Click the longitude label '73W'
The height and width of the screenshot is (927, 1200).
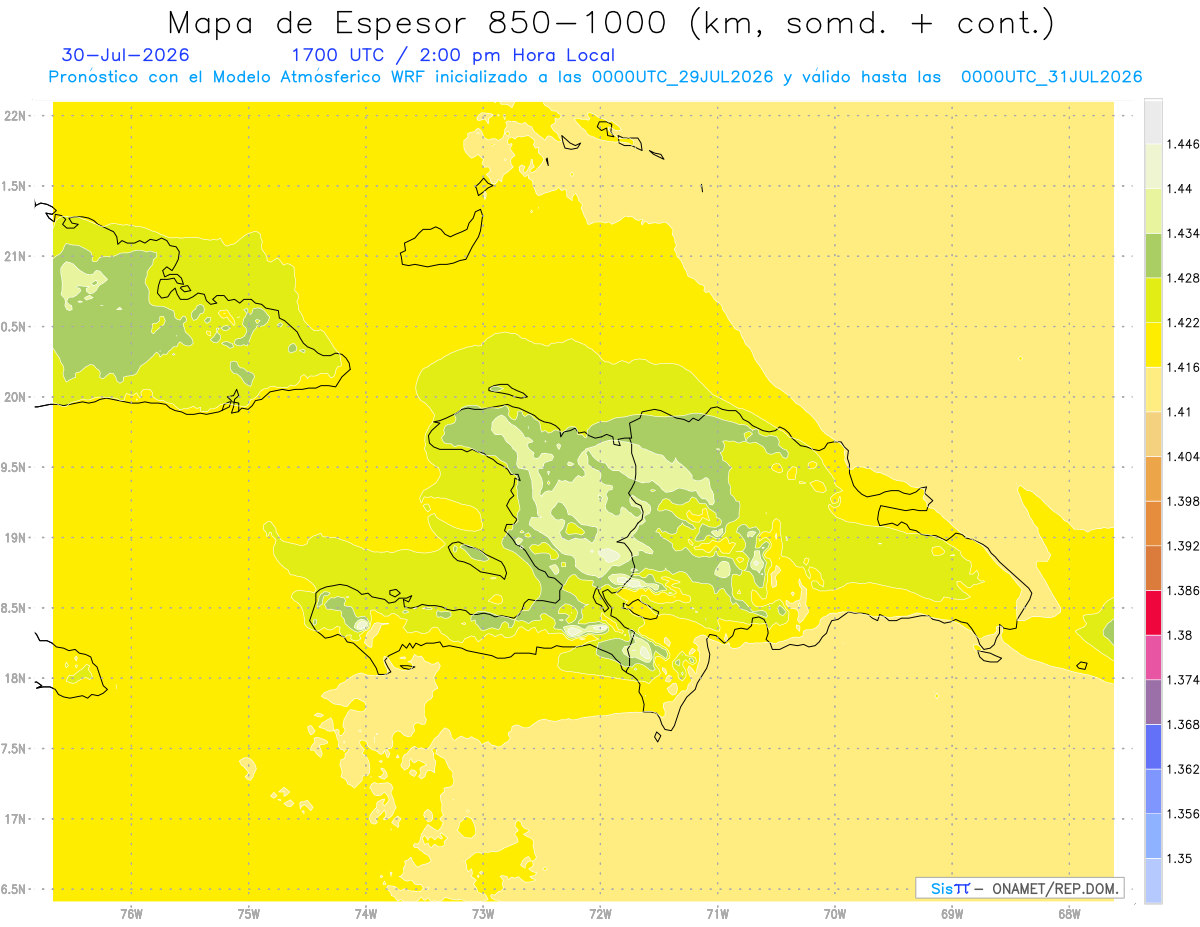483,913
